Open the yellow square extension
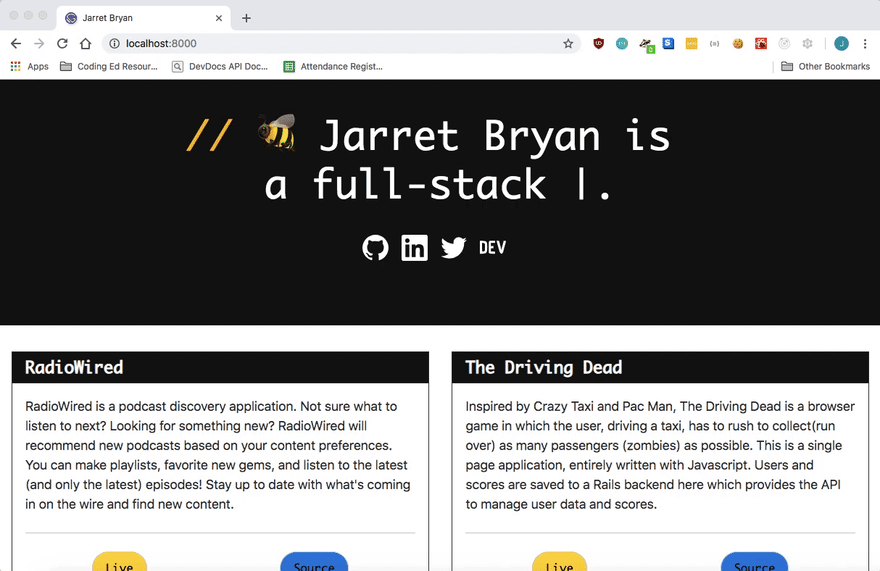Screen dimensions: 880x571 tap(691, 43)
